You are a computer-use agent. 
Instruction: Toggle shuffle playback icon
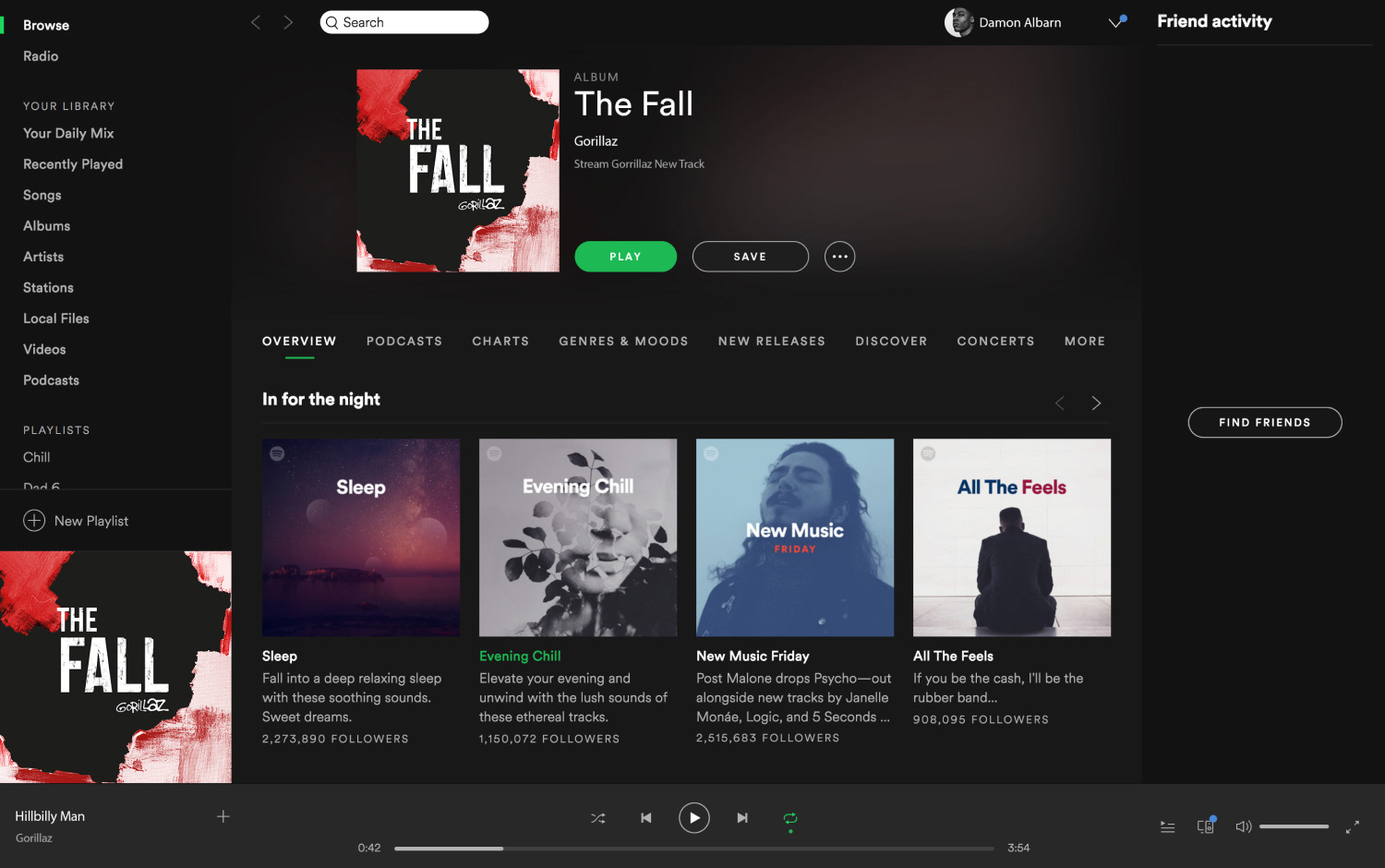(x=598, y=818)
